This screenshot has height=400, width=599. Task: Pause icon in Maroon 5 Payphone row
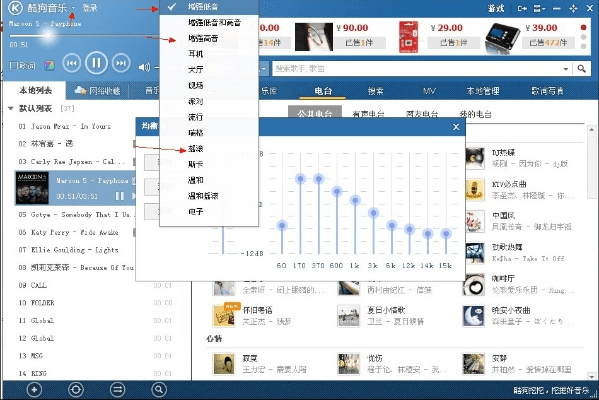pos(120,196)
